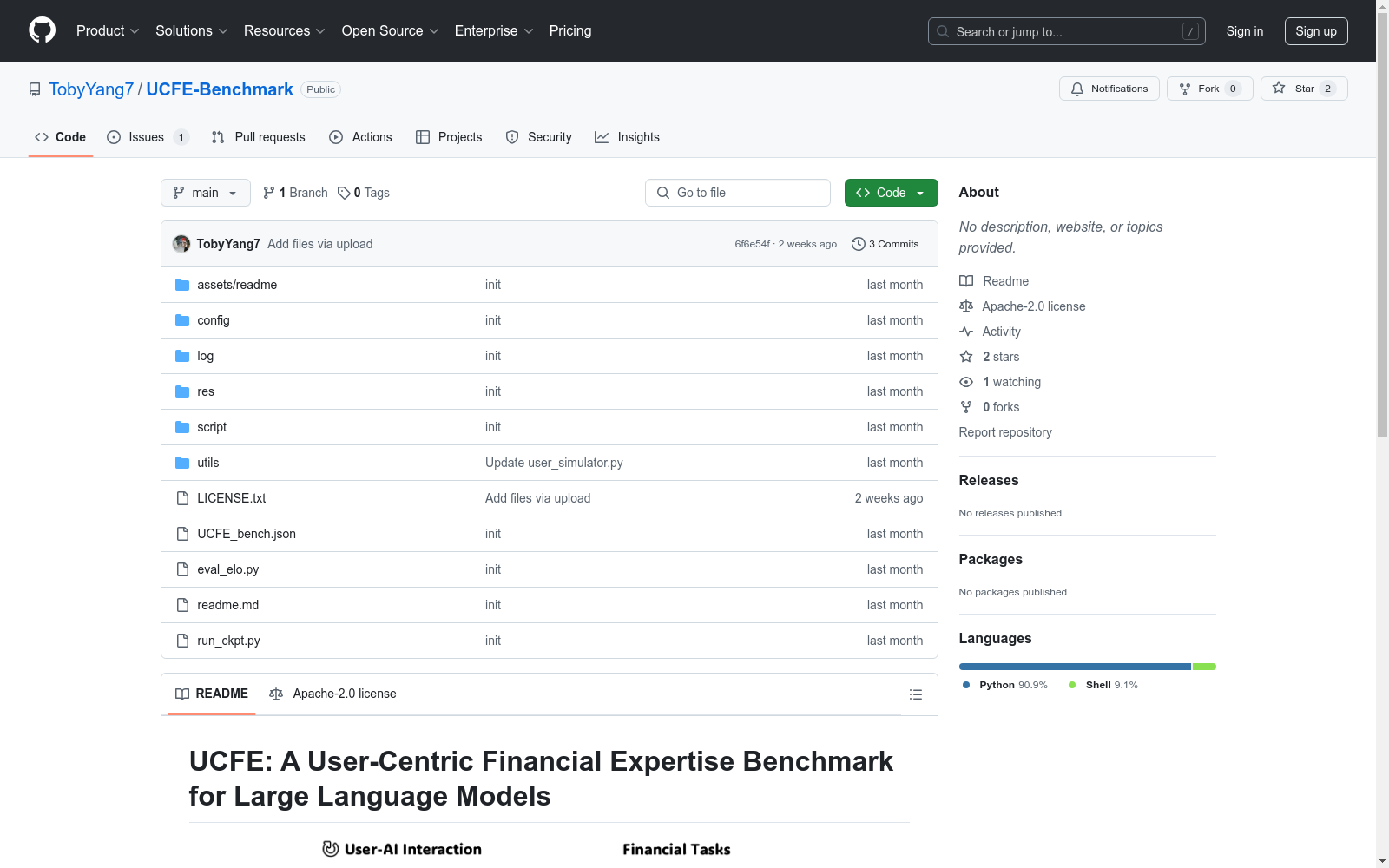Viewport: 1389px width, 868px height.
Task: Click the eye icon beside 1 watching
Action: [x=966, y=382]
